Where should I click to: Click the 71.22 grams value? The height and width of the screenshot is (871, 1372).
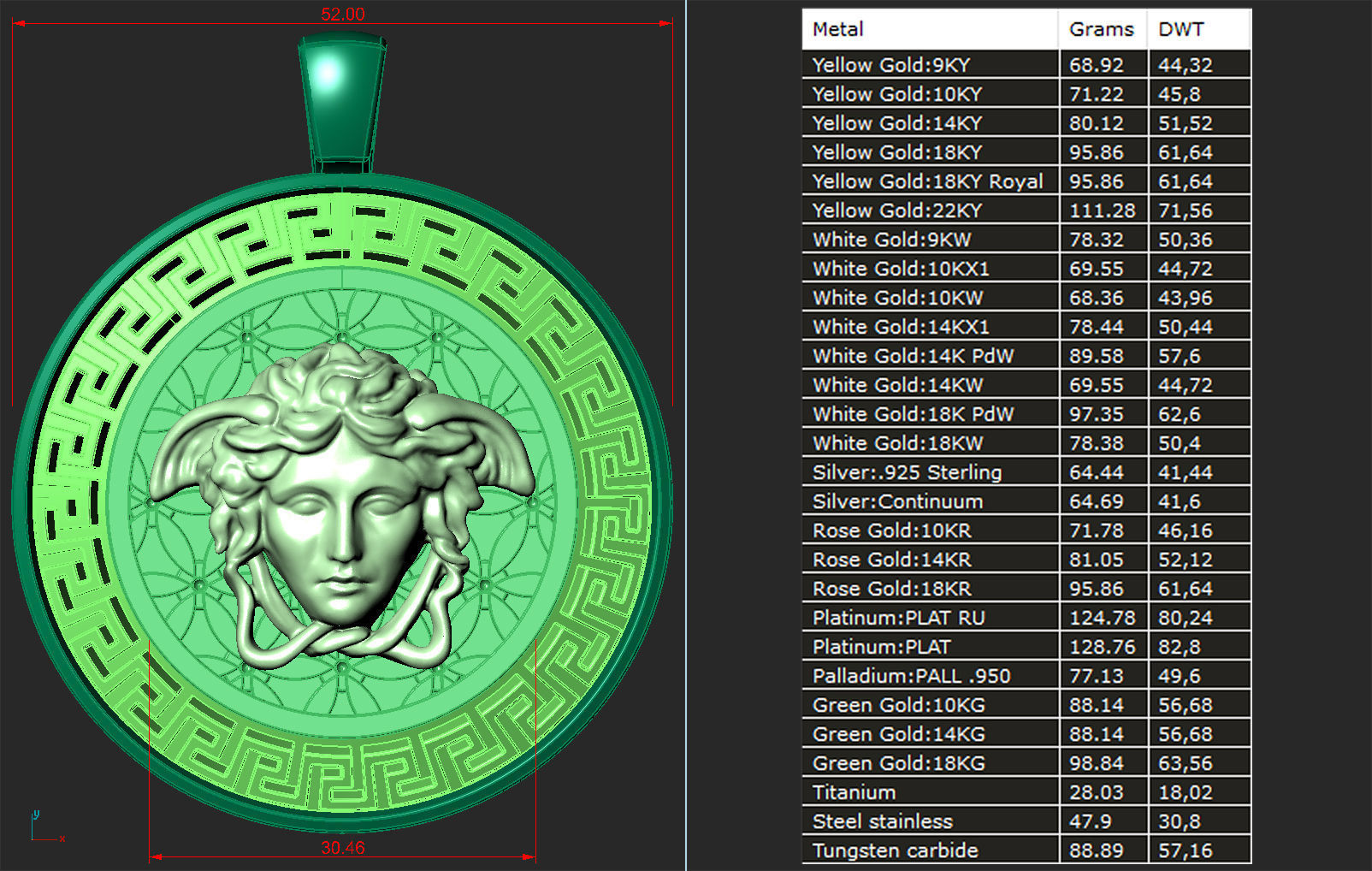[x=1096, y=94]
